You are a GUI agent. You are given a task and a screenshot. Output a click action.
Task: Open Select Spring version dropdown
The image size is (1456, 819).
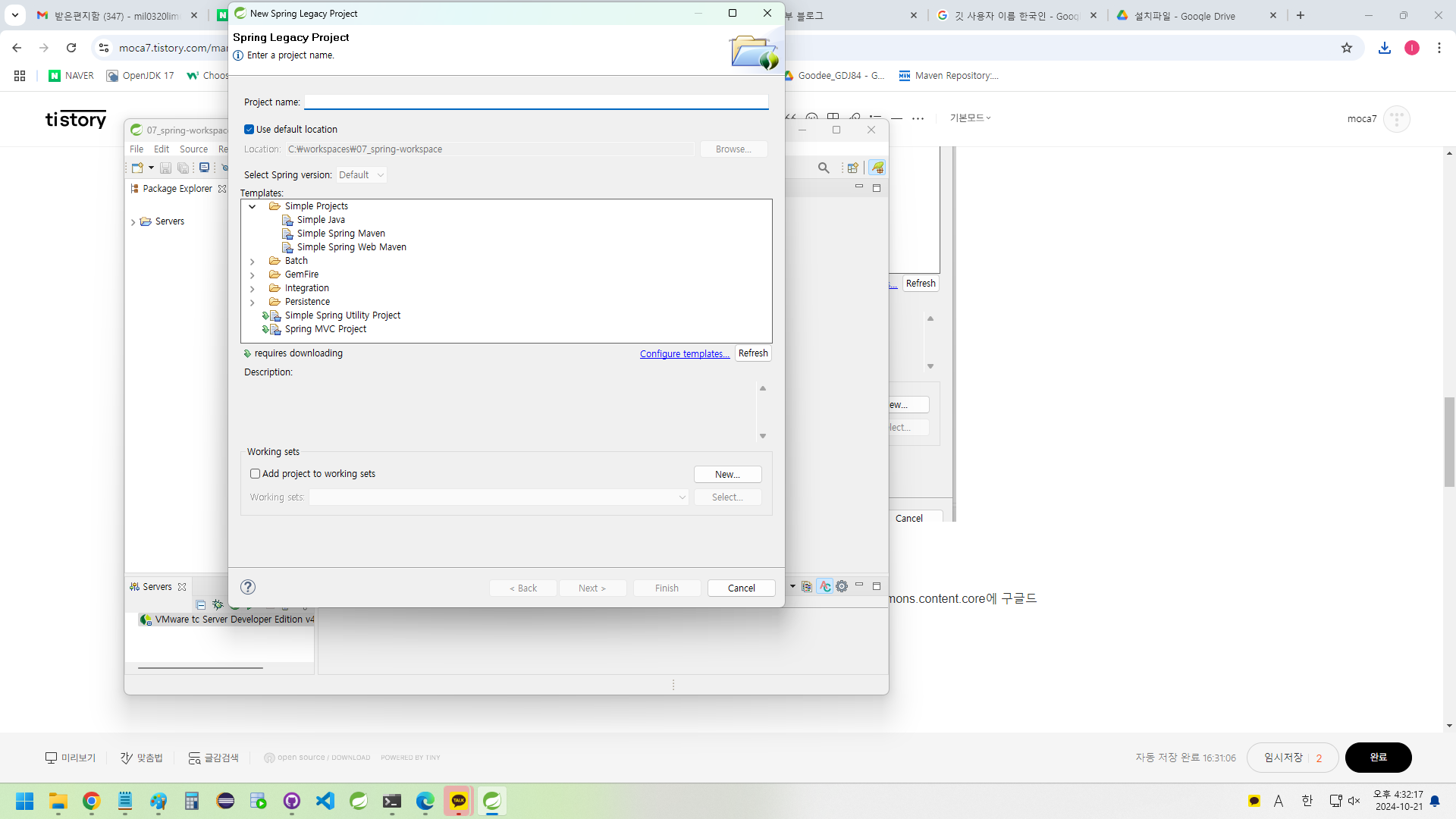pyautogui.click(x=362, y=175)
